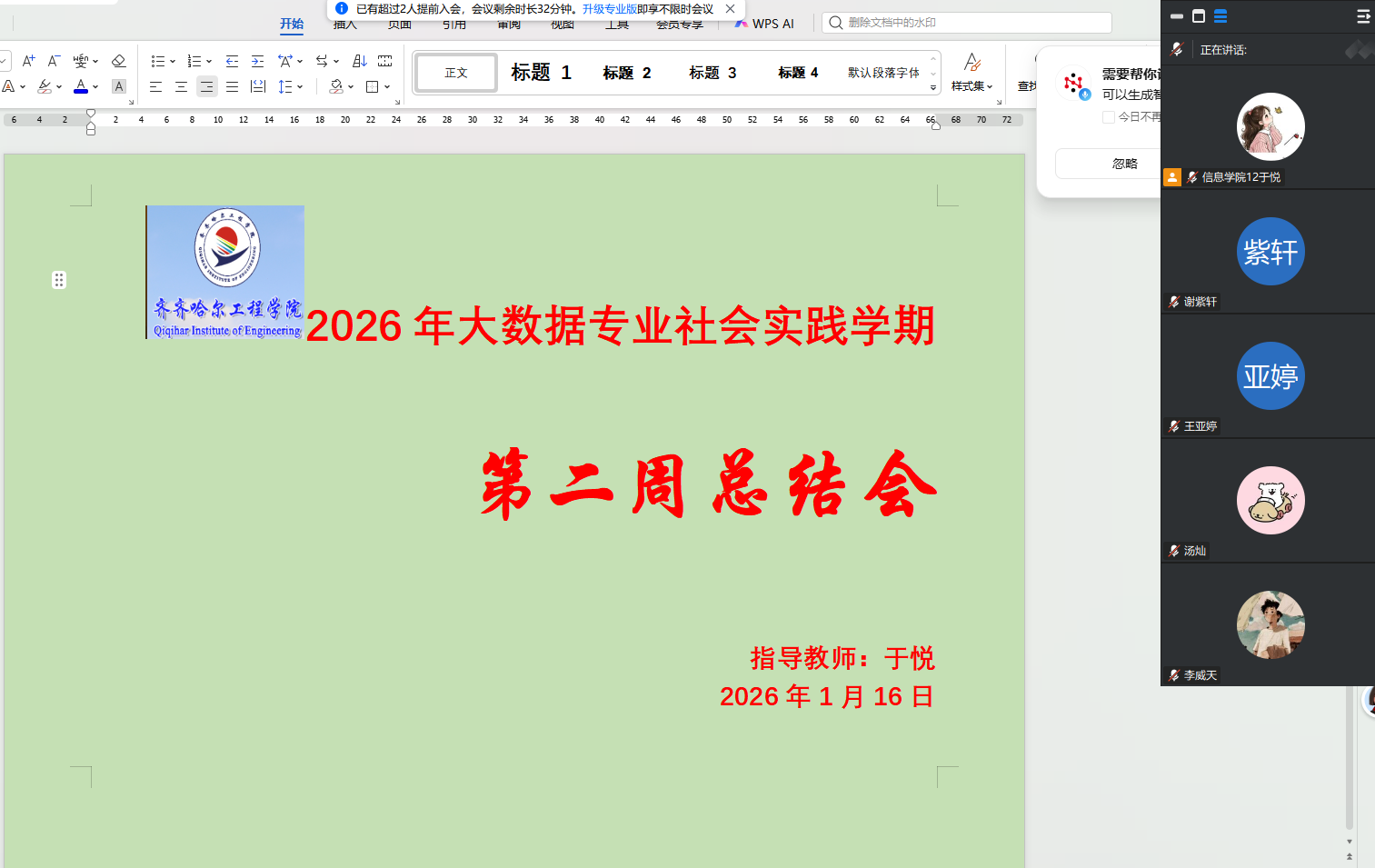1375x868 pixels.
Task: Collapse the meeting participant panel
Action: (1362, 16)
